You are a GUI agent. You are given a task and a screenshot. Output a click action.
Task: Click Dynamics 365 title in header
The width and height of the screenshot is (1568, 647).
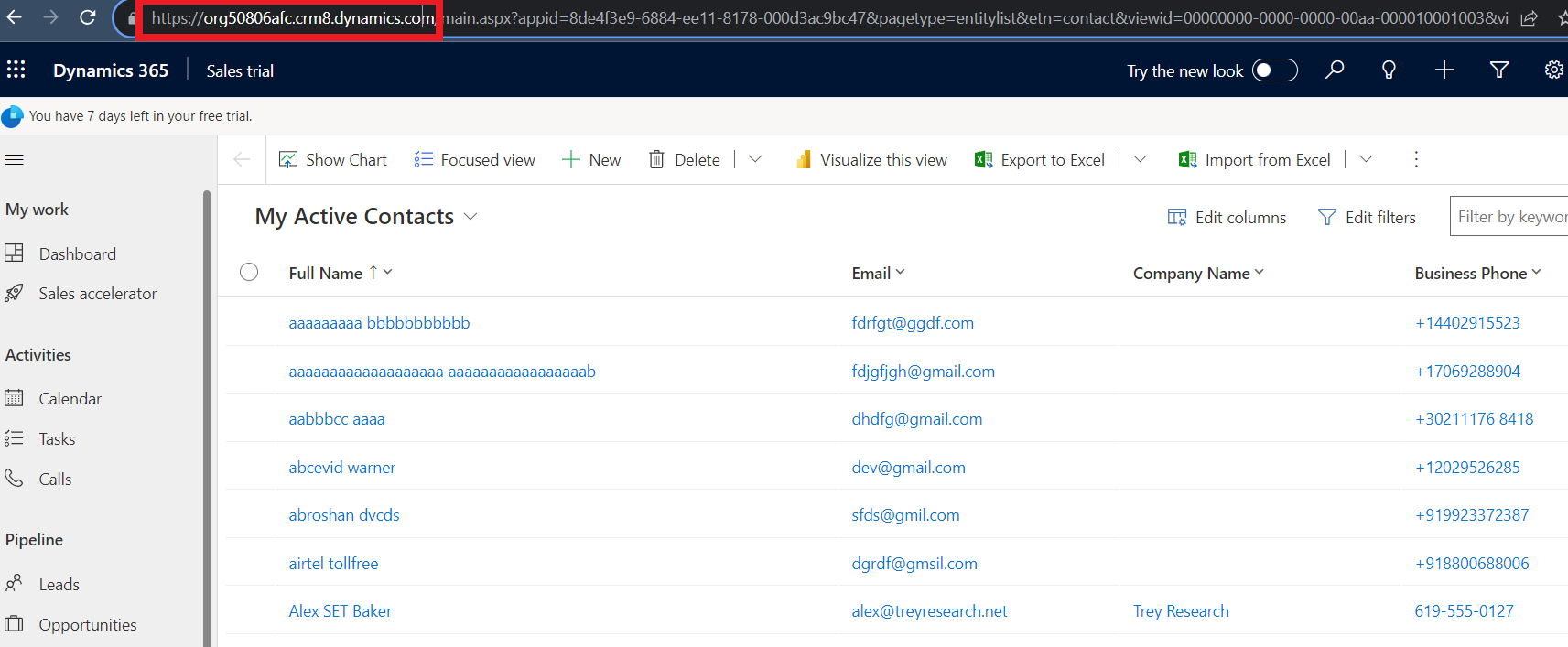pyautogui.click(x=111, y=70)
